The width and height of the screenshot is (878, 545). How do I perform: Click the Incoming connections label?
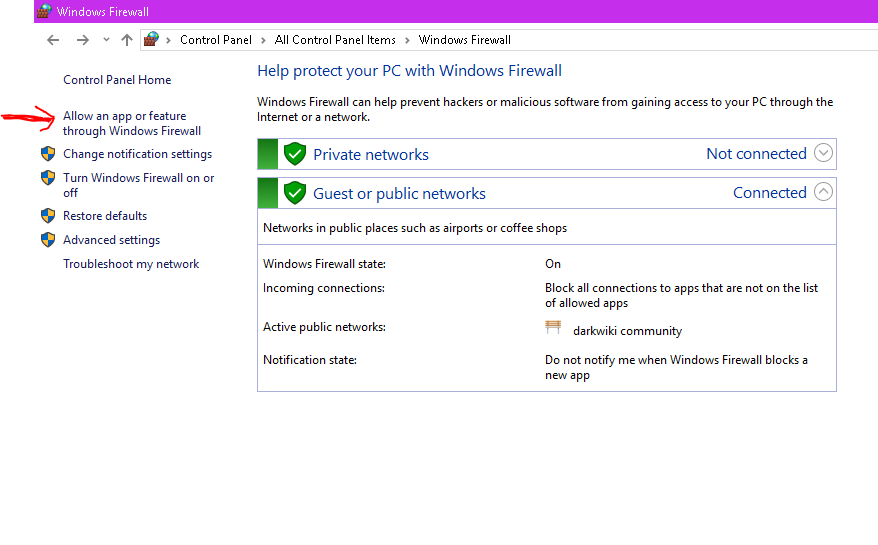[324, 288]
